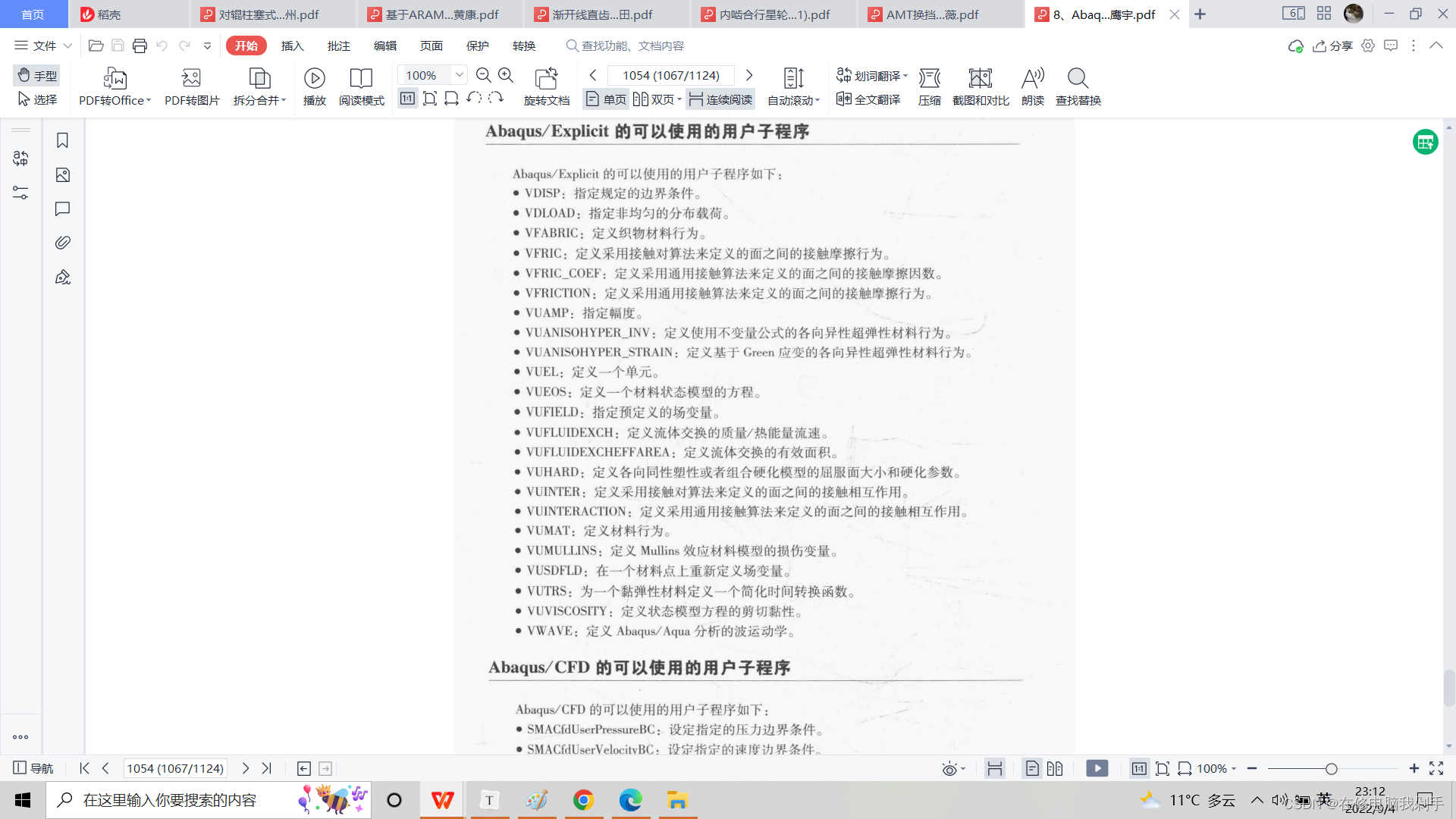Switch to the 保护 ribbon tab

click(x=477, y=45)
